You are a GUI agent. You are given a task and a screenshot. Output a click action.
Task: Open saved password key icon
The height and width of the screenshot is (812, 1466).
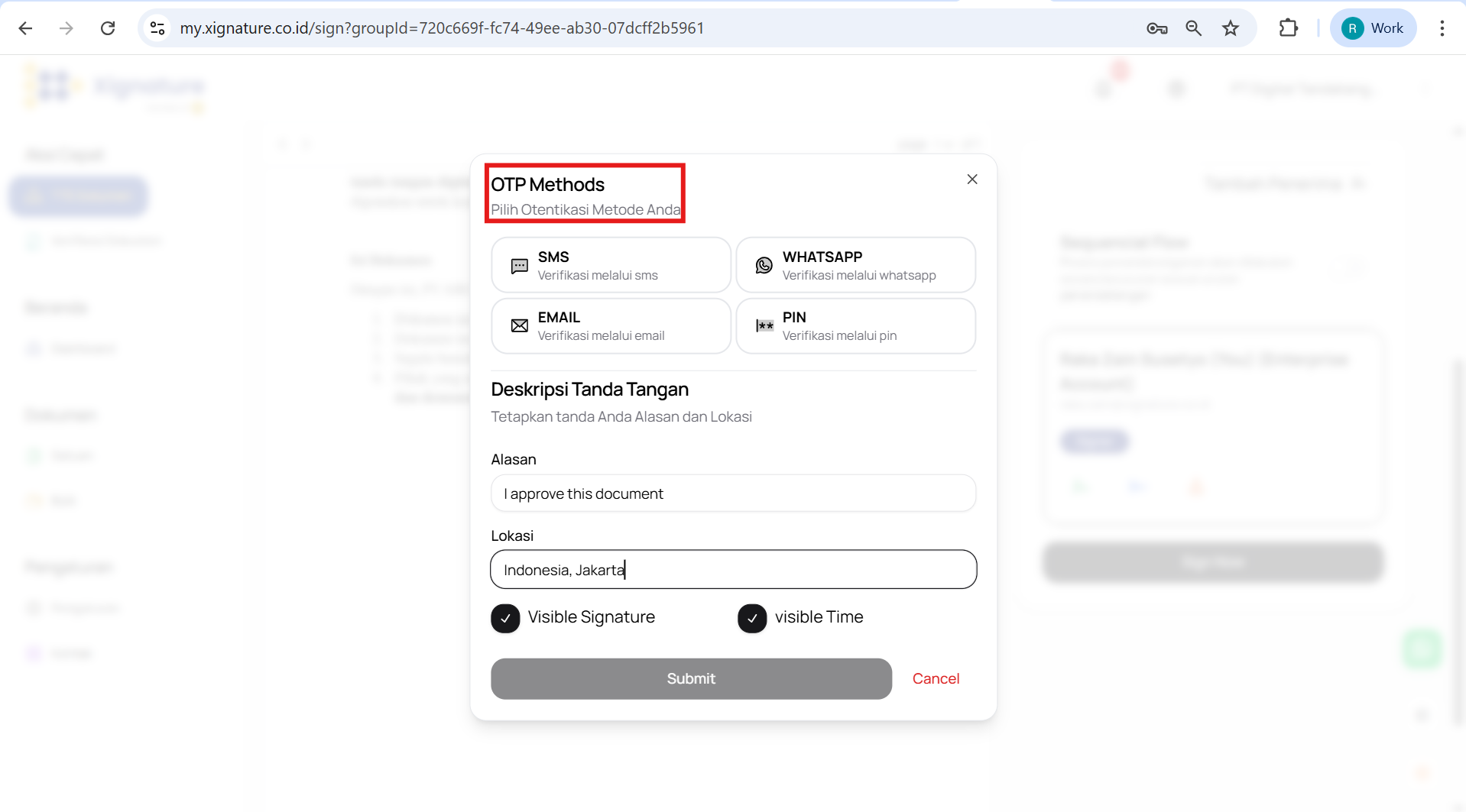coord(1156,28)
